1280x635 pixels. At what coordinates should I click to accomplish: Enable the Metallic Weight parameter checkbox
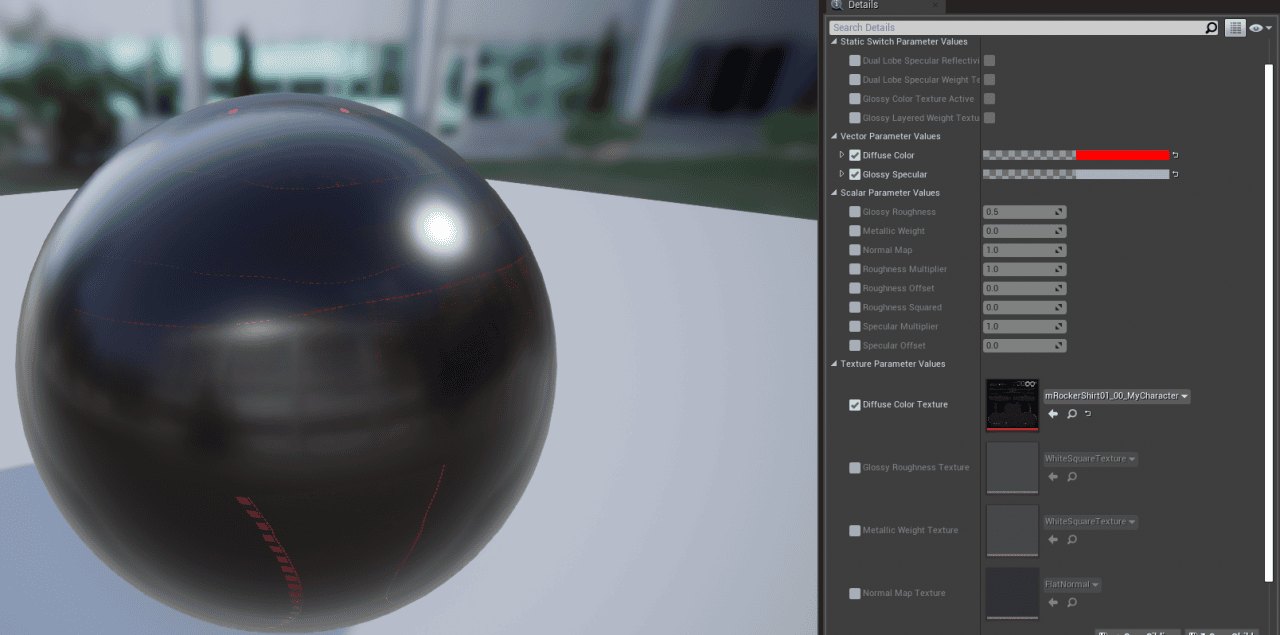854,231
